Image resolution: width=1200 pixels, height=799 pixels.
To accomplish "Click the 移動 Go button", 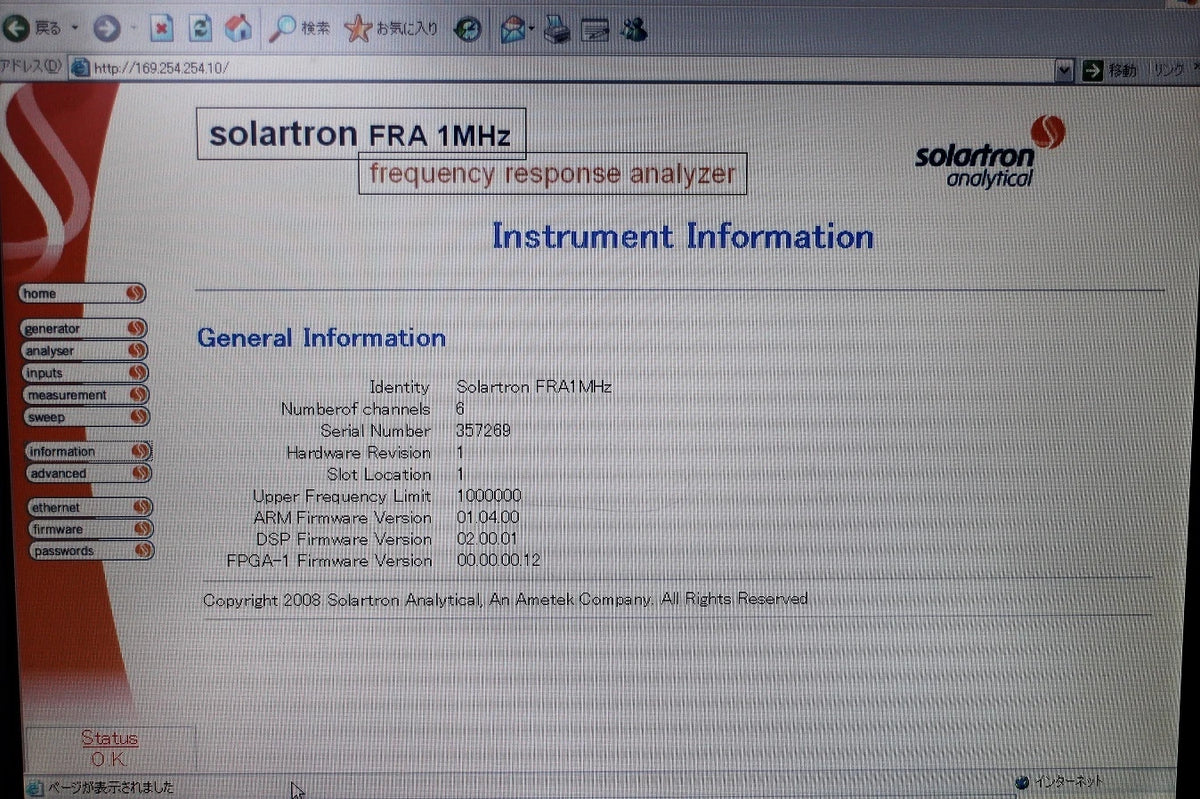I will tap(1109, 70).
